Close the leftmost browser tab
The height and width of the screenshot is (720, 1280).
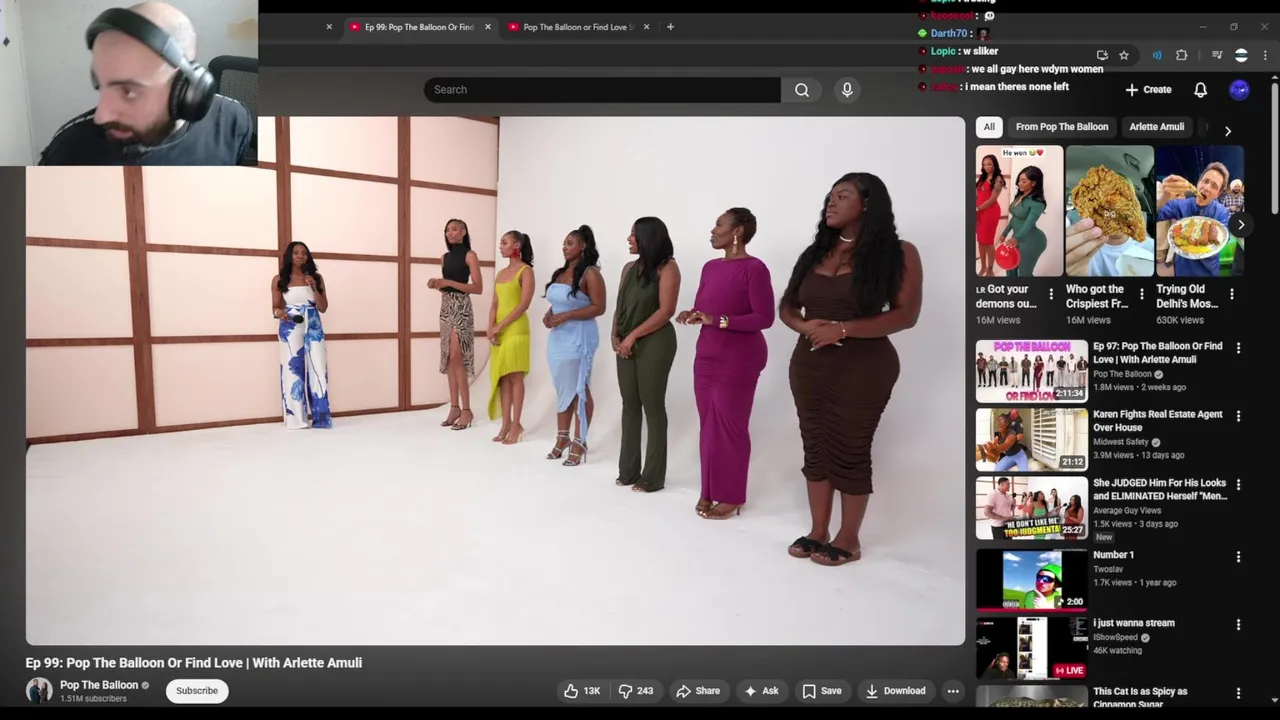[x=329, y=27]
